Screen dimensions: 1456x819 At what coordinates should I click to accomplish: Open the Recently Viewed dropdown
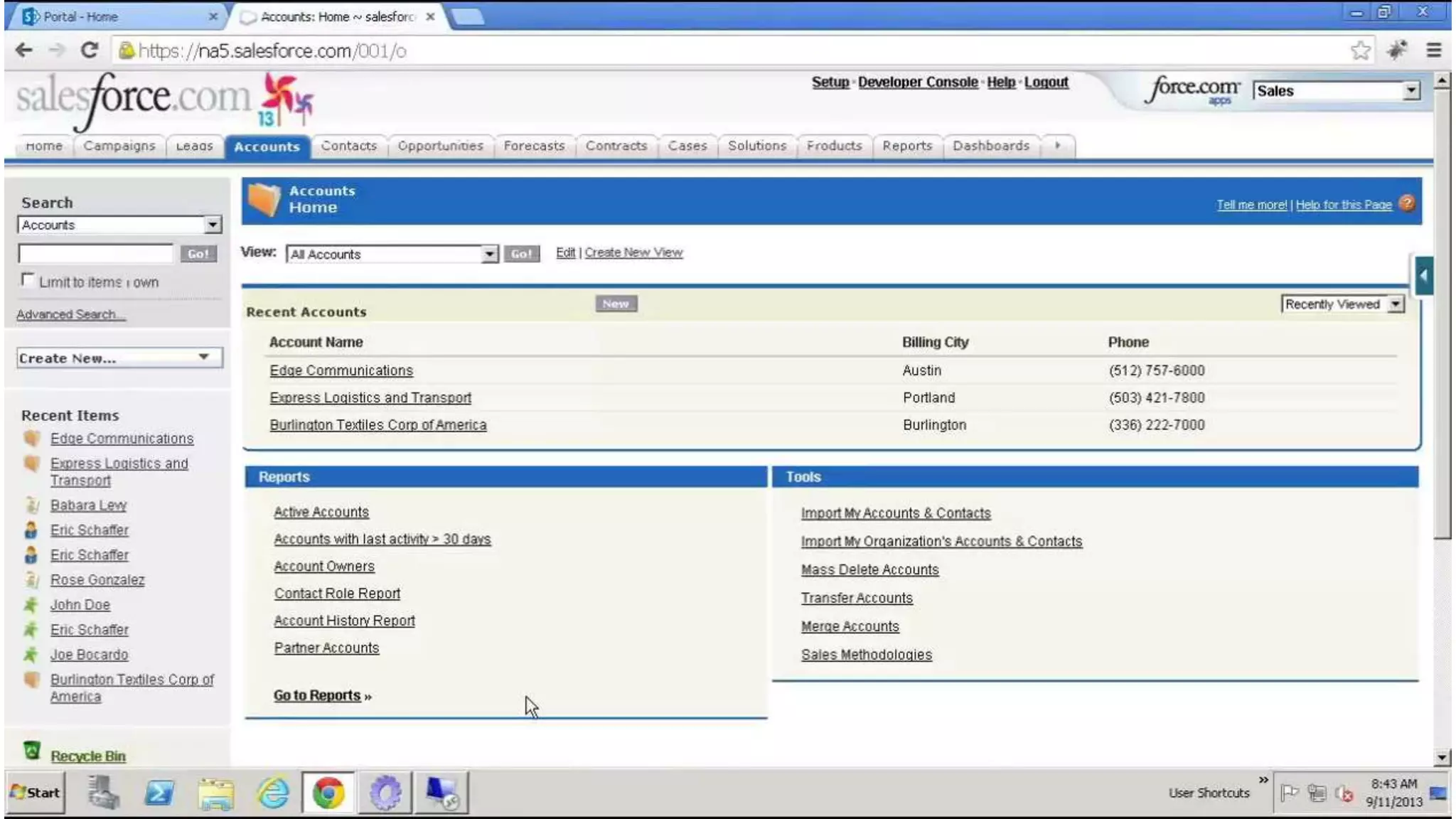pos(1396,304)
